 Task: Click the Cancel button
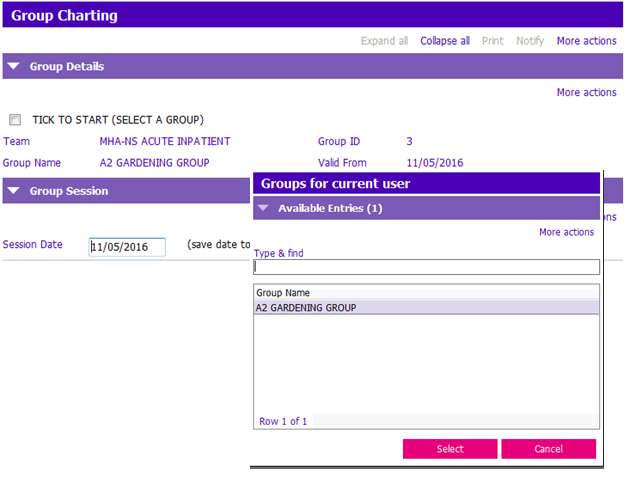tap(548, 449)
